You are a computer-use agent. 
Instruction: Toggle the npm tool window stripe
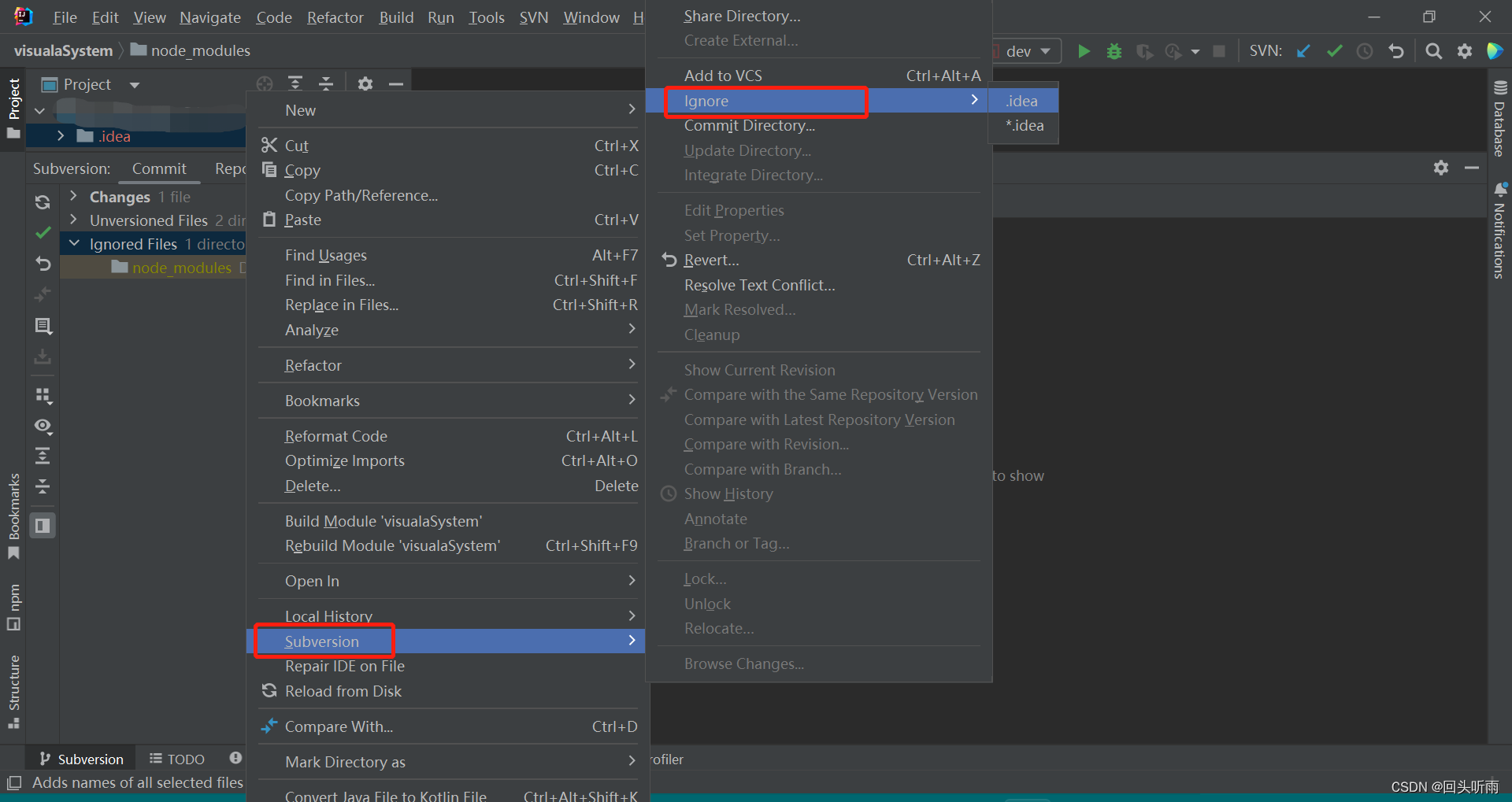pos(13,607)
